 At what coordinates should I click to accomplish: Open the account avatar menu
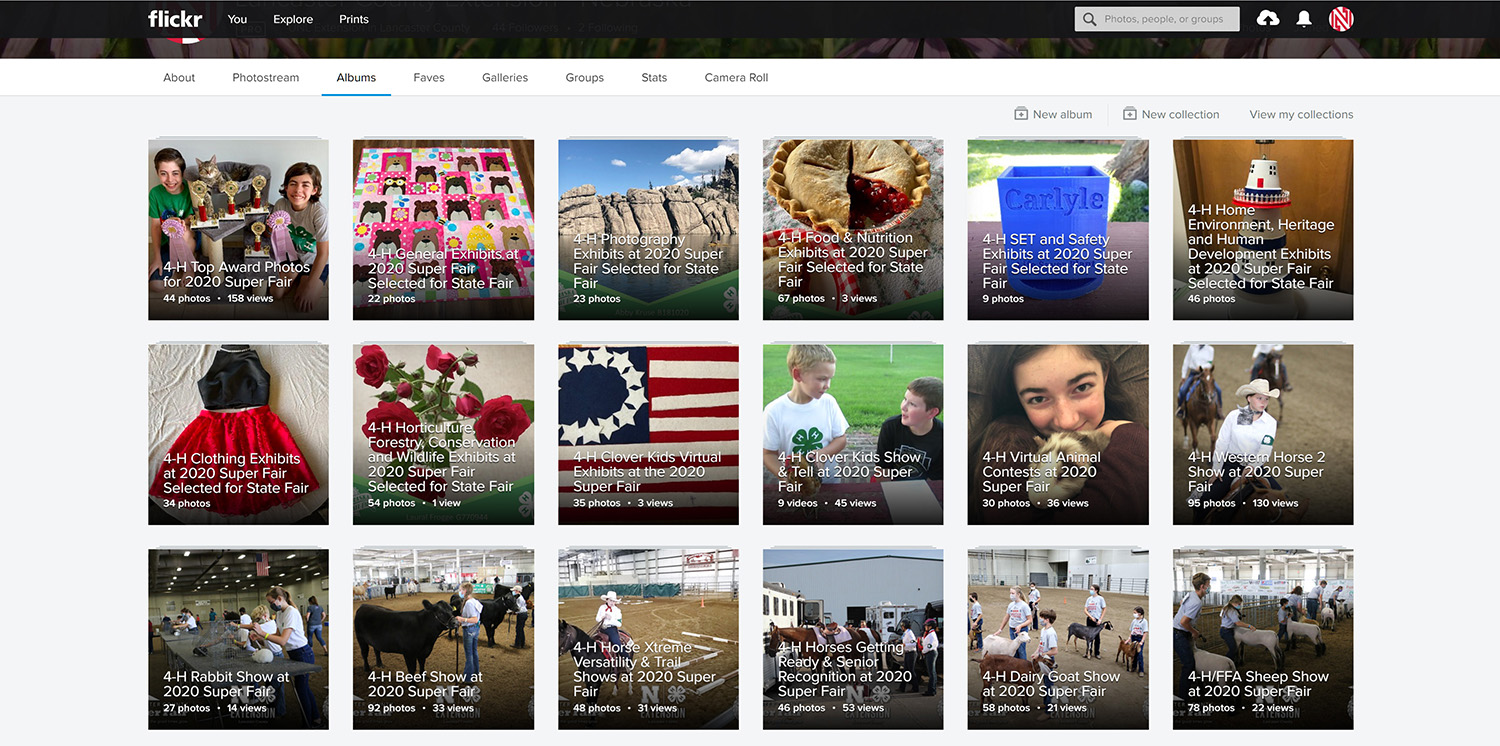(x=1341, y=19)
